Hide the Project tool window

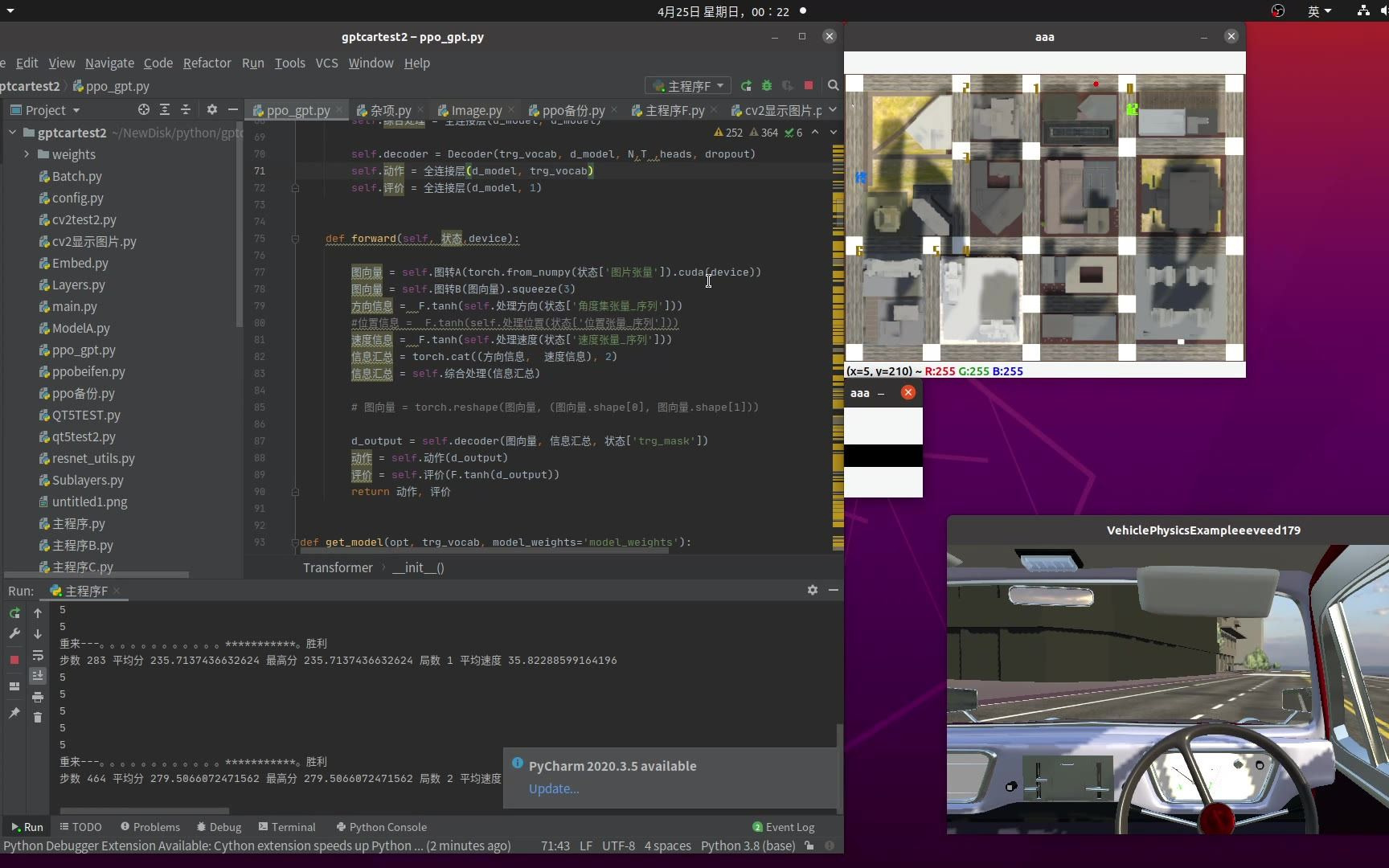point(233,109)
